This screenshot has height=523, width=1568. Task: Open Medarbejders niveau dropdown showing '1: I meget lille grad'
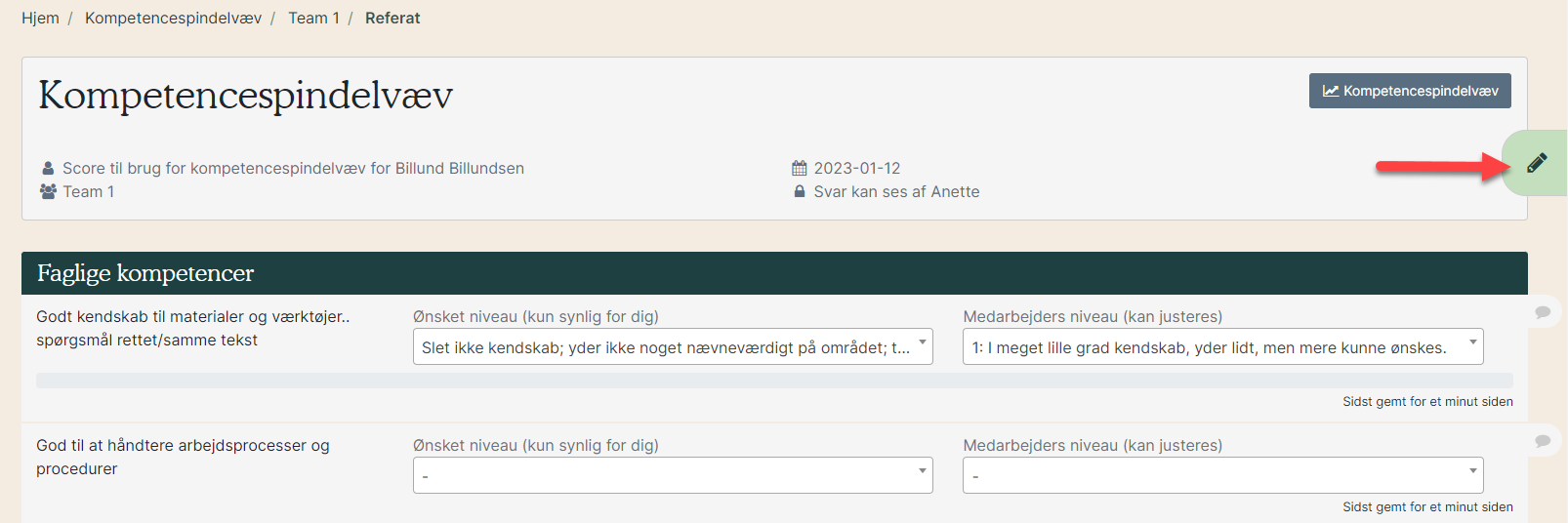(1222, 346)
